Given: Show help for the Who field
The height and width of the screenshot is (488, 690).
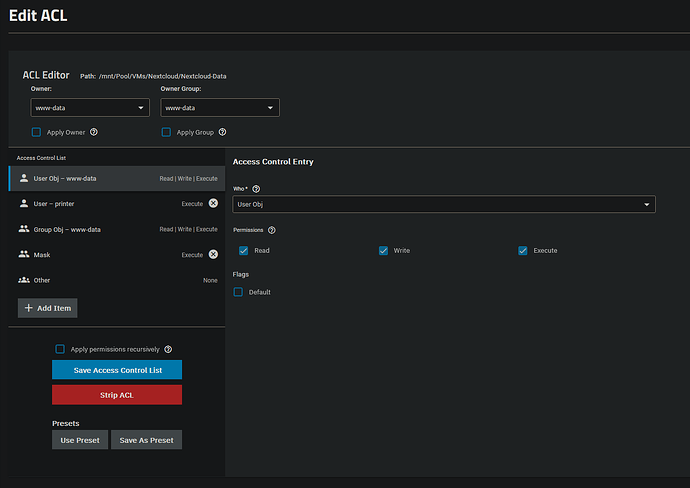Looking at the screenshot, I should (x=256, y=189).
